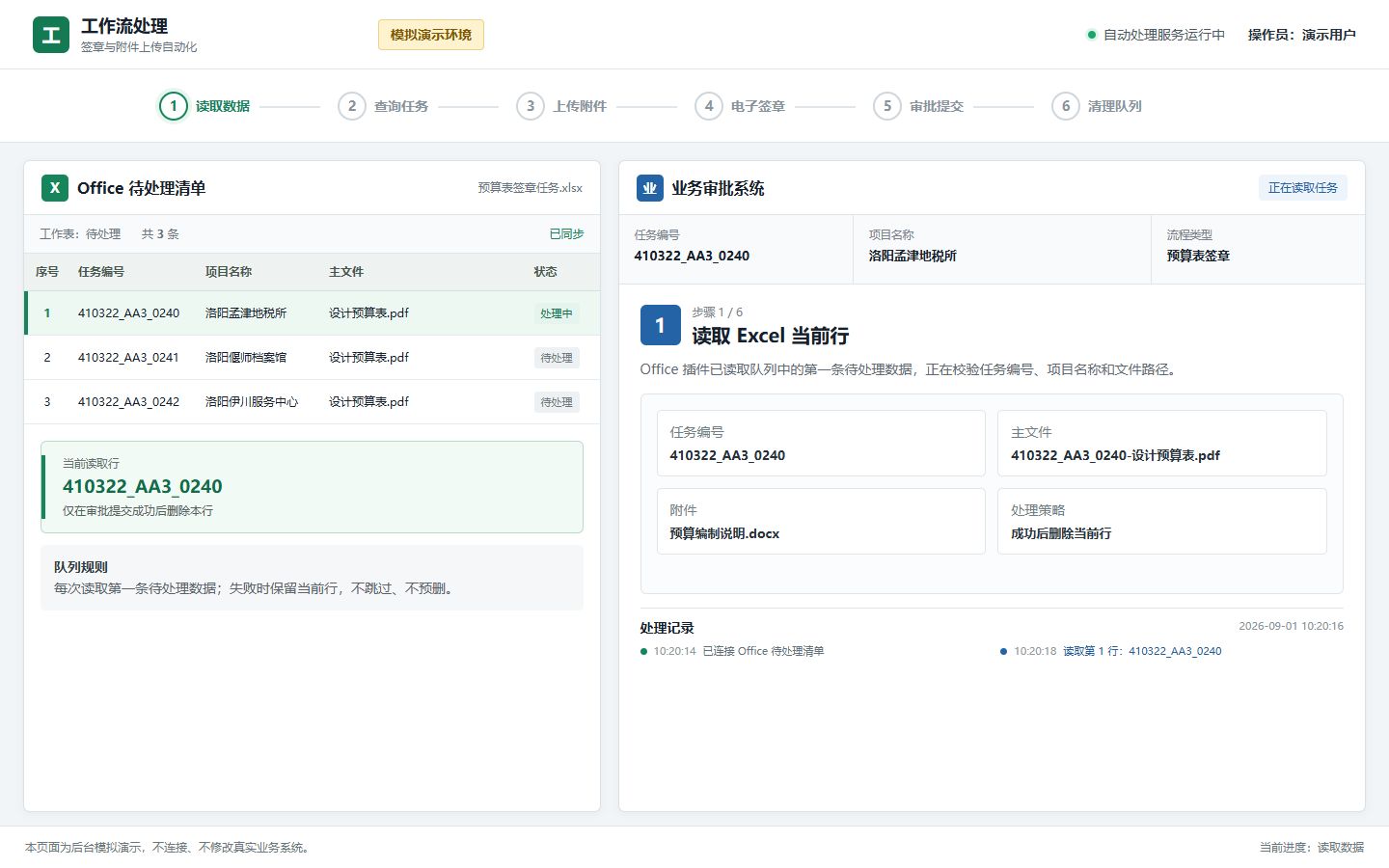Click the 队列规则 info box
This screenshot has width=1389, height=868.
pos(313,578)
